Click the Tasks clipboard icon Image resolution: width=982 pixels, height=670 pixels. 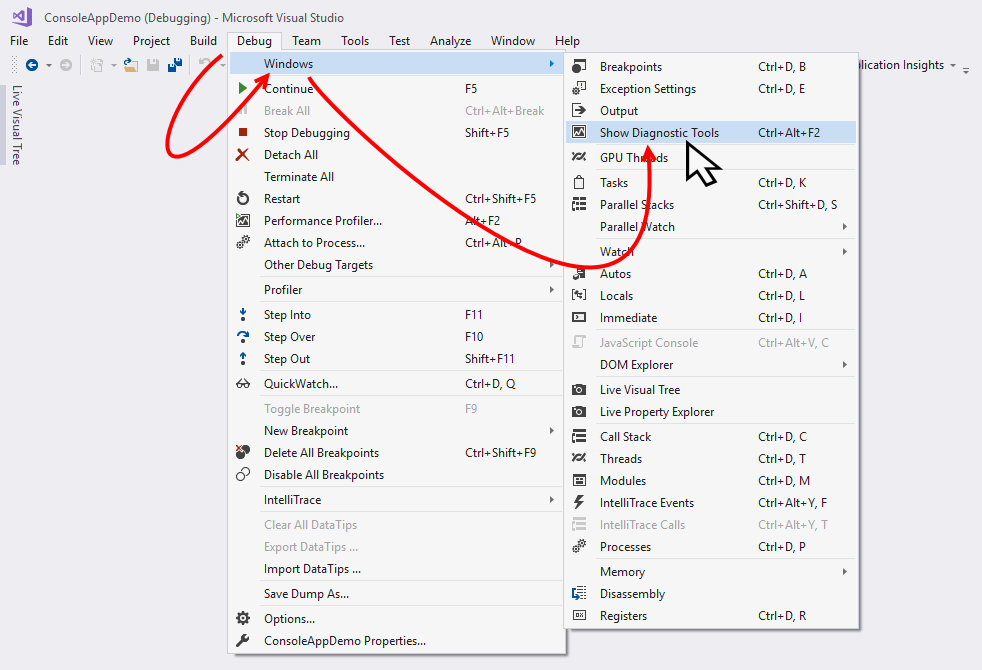(x=579, y=182)
